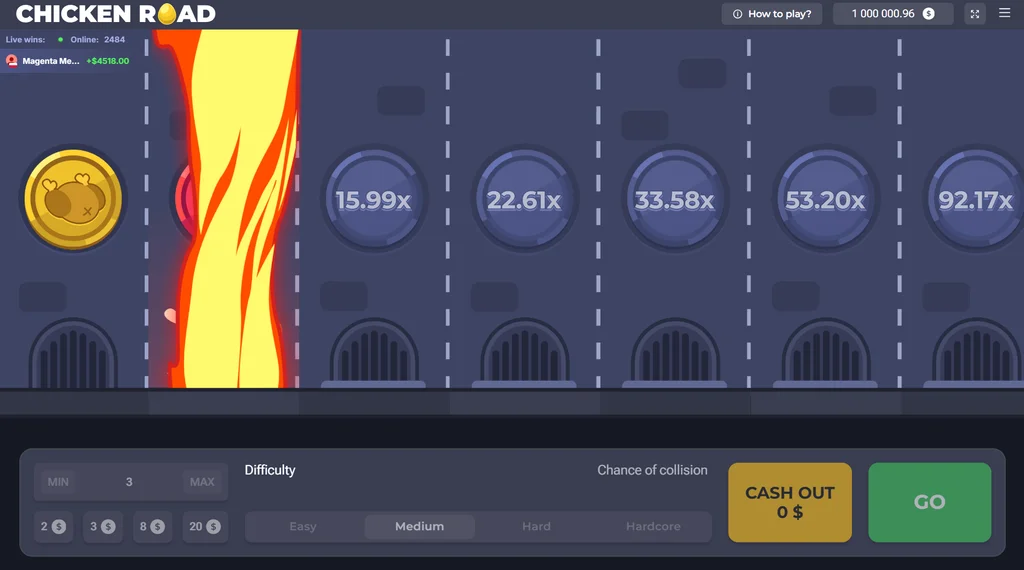
Task: Click the Live wins: label
Action: (25, 39)
